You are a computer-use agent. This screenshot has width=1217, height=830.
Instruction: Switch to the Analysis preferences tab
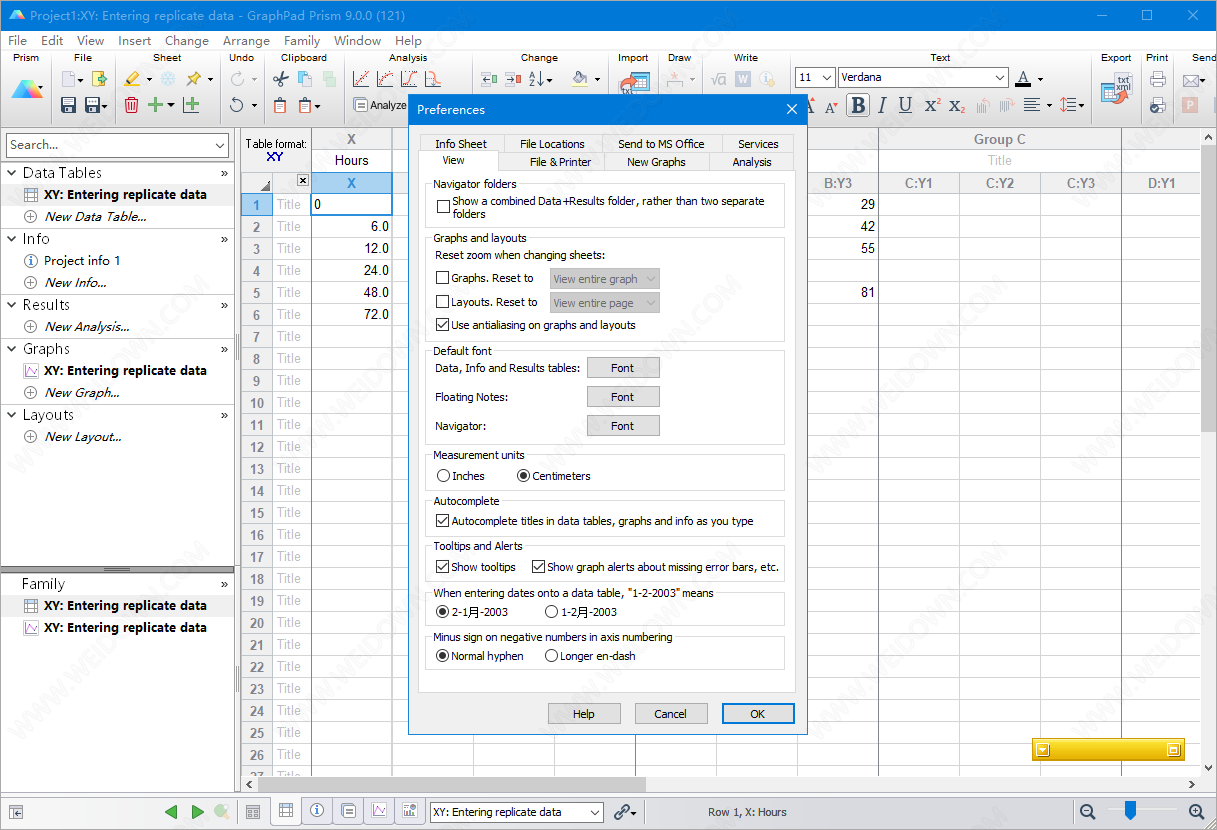click(x=752, y=162)
